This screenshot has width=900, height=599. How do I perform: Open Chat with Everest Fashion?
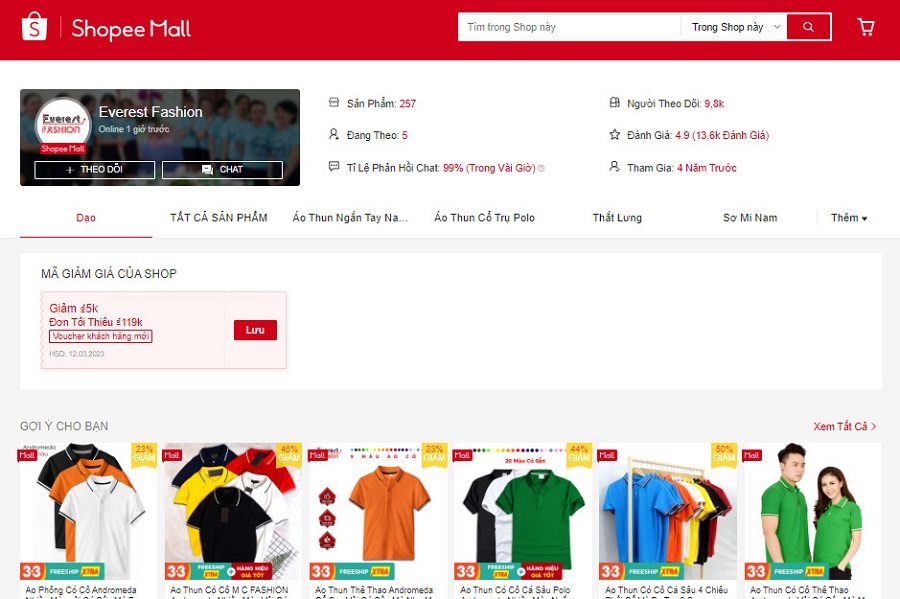[x=229, y=170]
